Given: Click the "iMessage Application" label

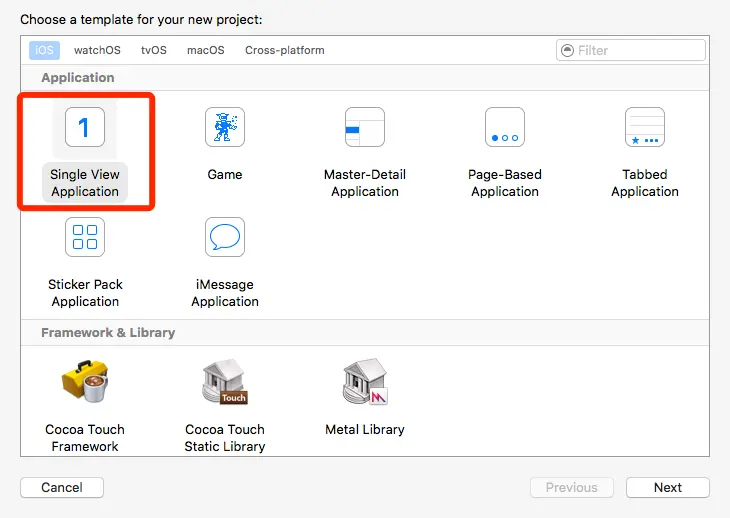Looking at the screenshot, I should point(225,293).
